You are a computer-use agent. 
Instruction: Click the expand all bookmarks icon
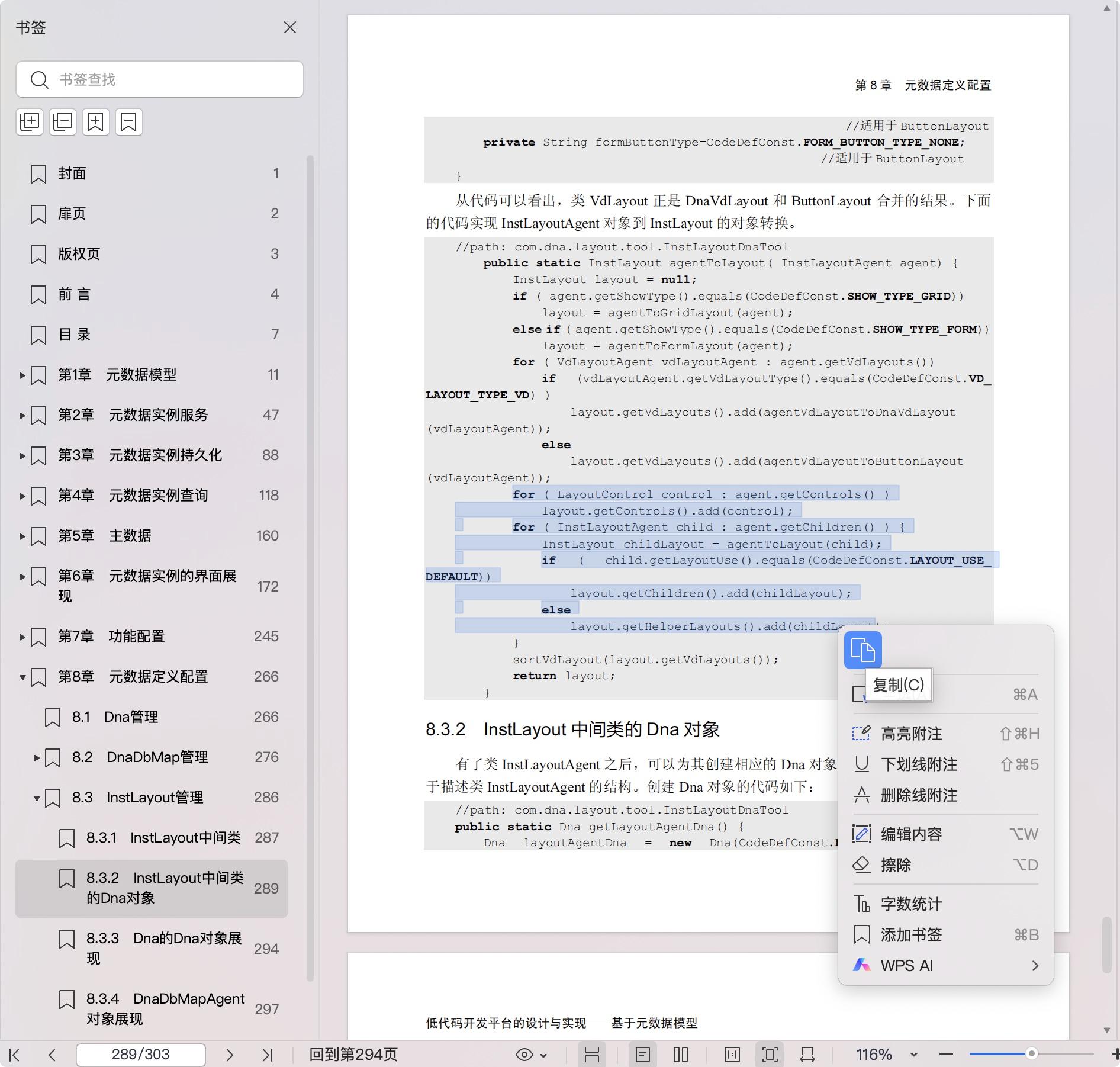coord(30,122)
